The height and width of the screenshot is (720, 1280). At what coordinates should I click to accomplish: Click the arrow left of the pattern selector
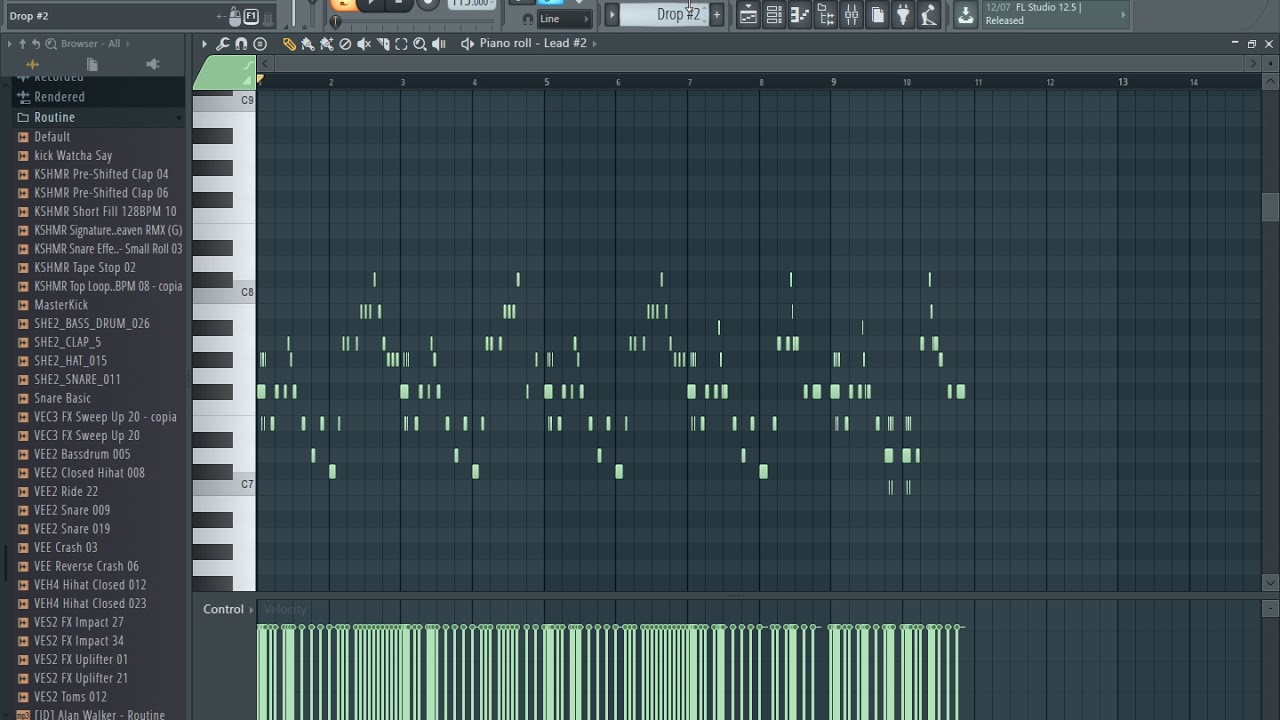click(x=612, y=15)
